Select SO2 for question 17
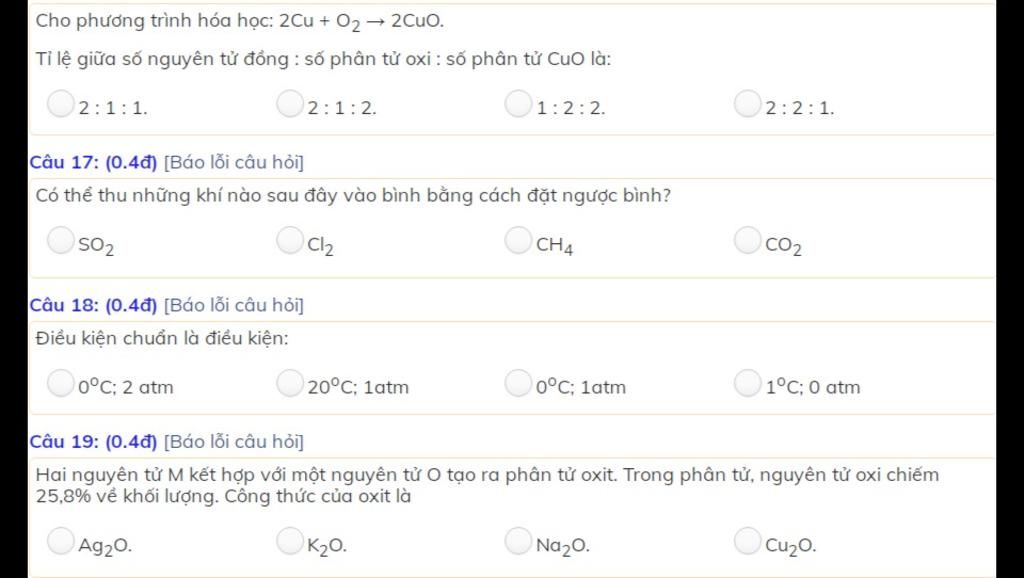Screen dimensions: 1024x578 (60, 240)
